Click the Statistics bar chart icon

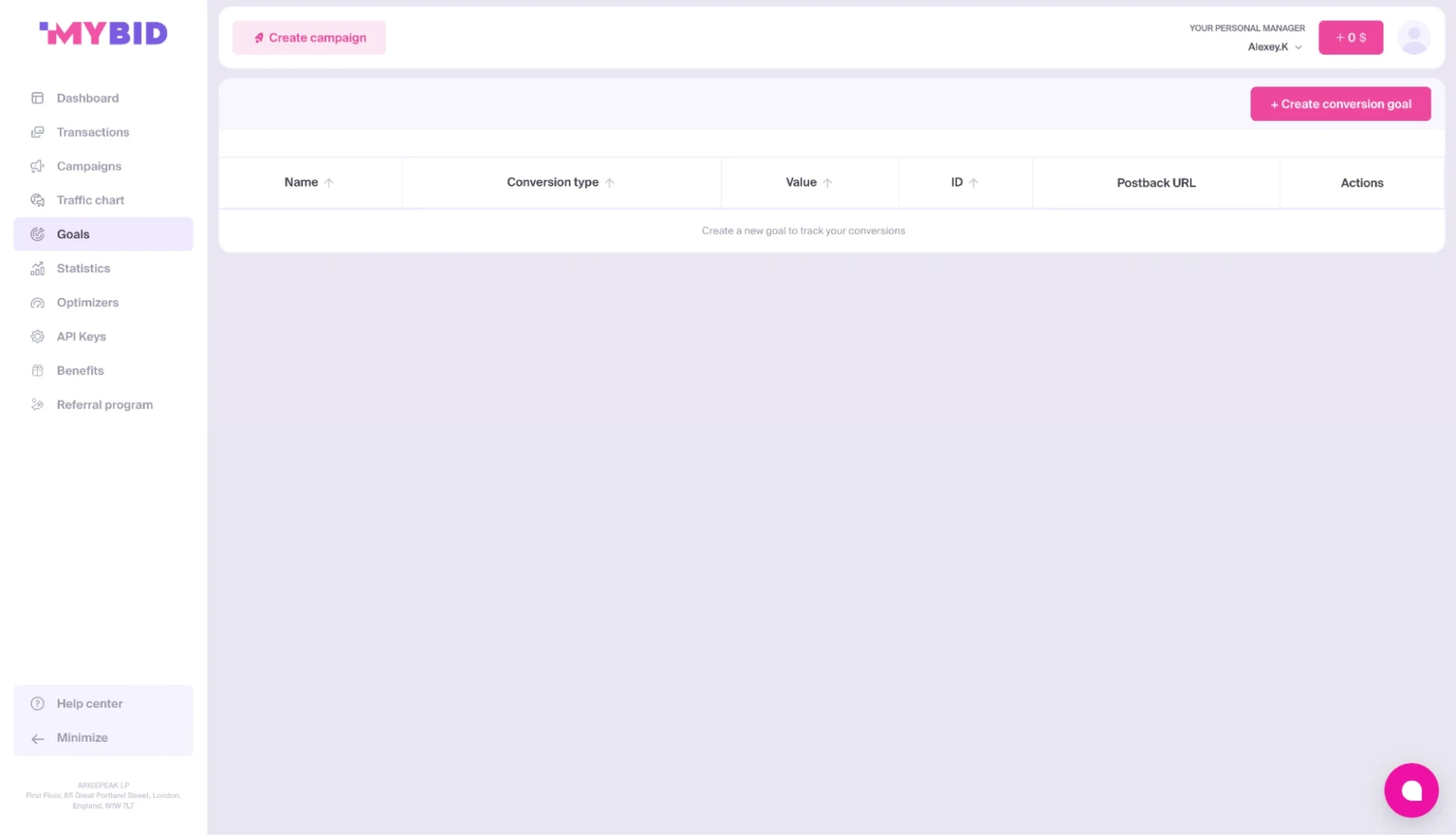tap(37, 268)
